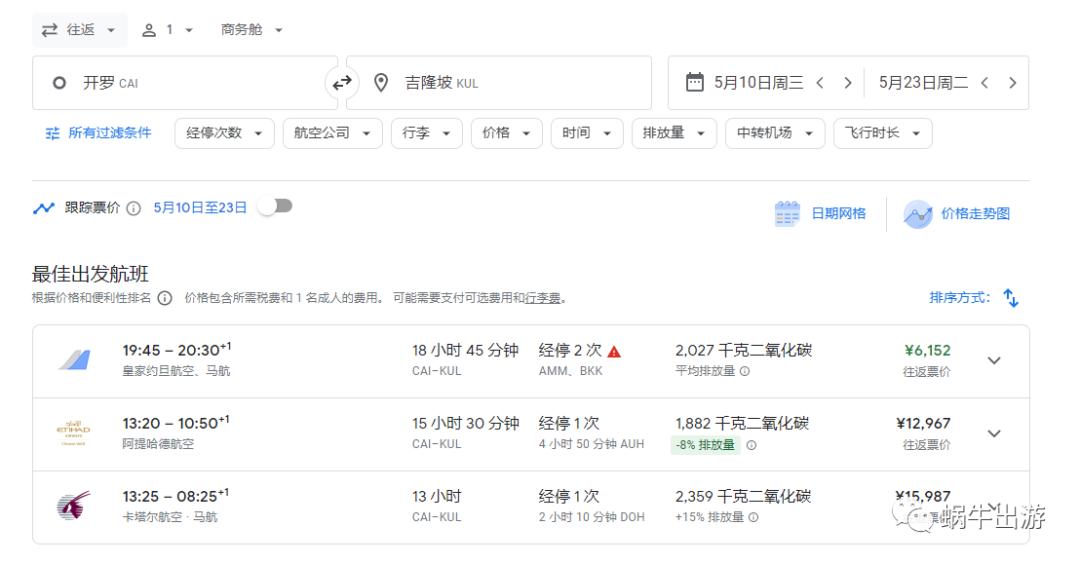Select flight time 13:25 – 08:25+1
This screenshot has height=564, width=1080.
click(x=176, y=496)
